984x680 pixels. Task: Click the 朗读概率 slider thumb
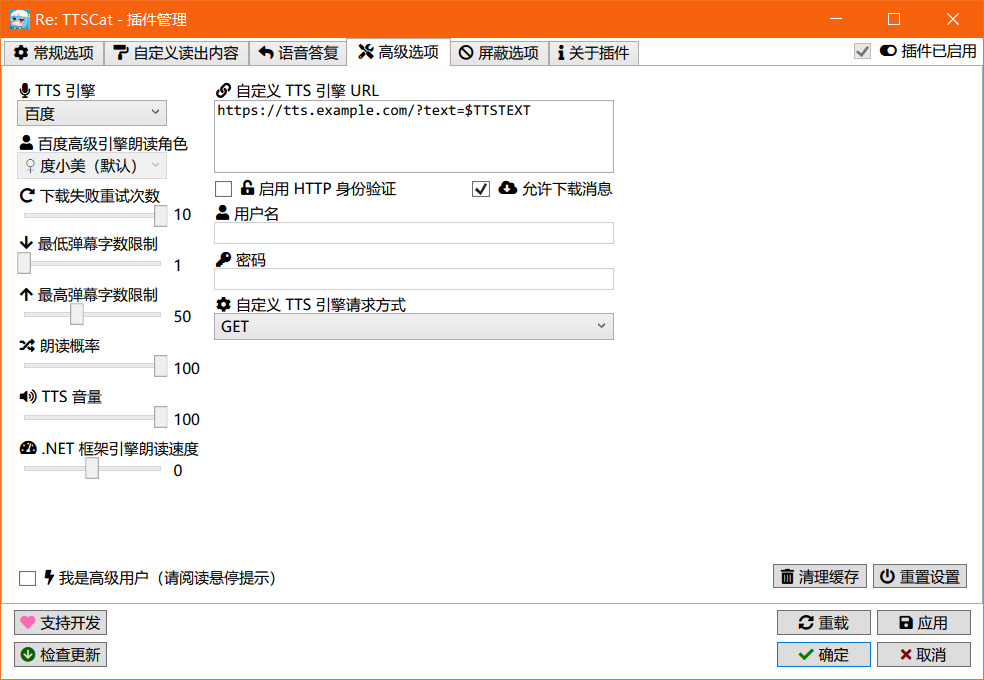click(x=161, y=366)
